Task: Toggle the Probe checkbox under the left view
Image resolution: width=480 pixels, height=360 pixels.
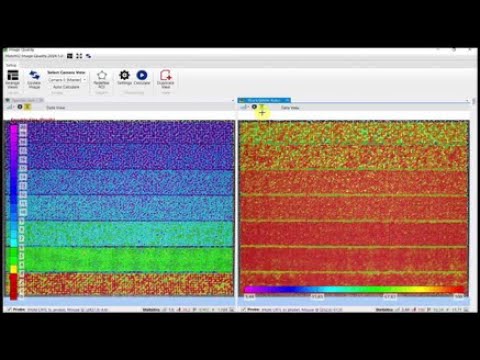Action: (x=9, y=310)
